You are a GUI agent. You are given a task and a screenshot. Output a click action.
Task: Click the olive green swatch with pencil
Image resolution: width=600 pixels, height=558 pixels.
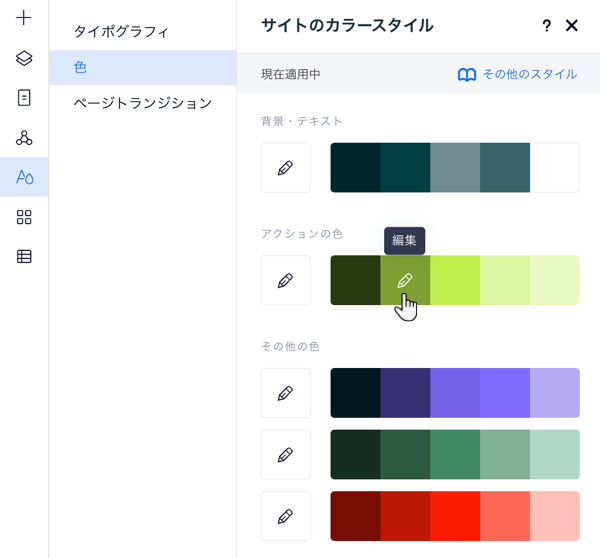(x=405, y=280)
